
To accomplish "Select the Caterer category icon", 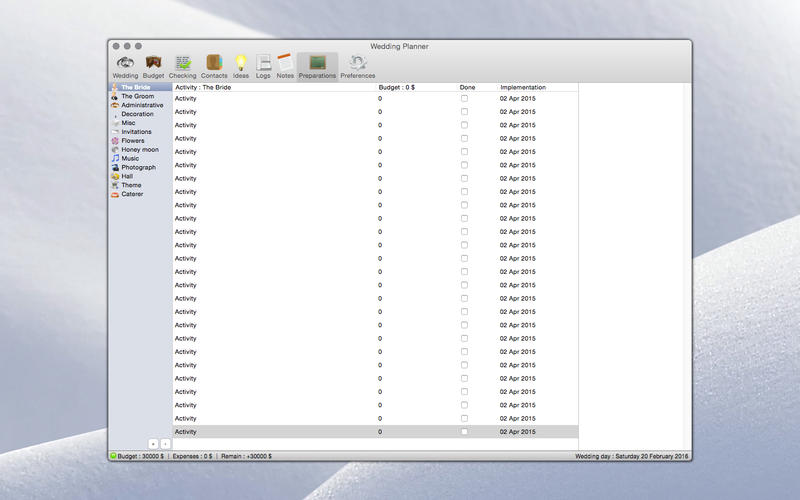I will (x=115, y=194).
